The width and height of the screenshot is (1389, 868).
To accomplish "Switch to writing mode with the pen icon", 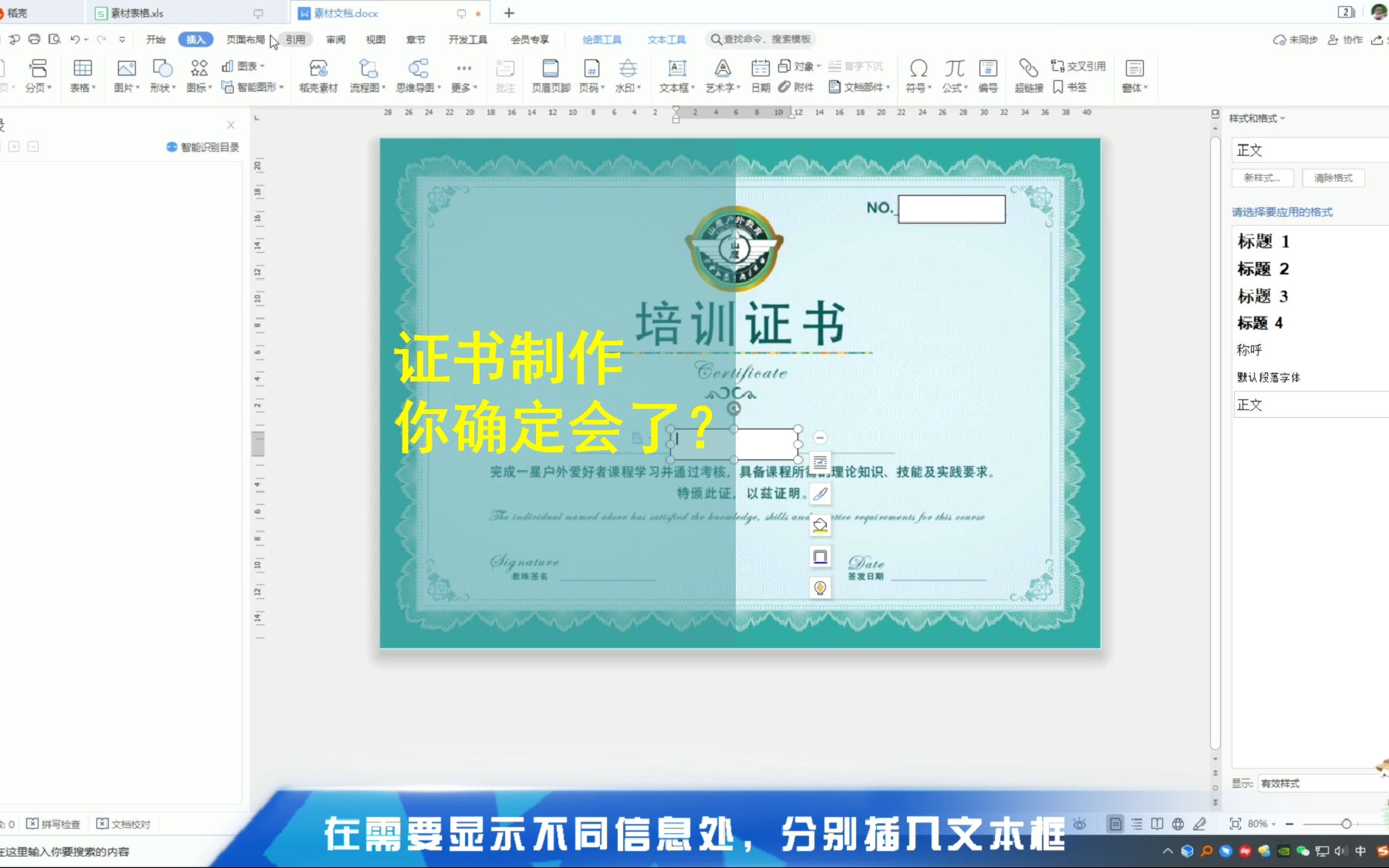I will 1199,824.
